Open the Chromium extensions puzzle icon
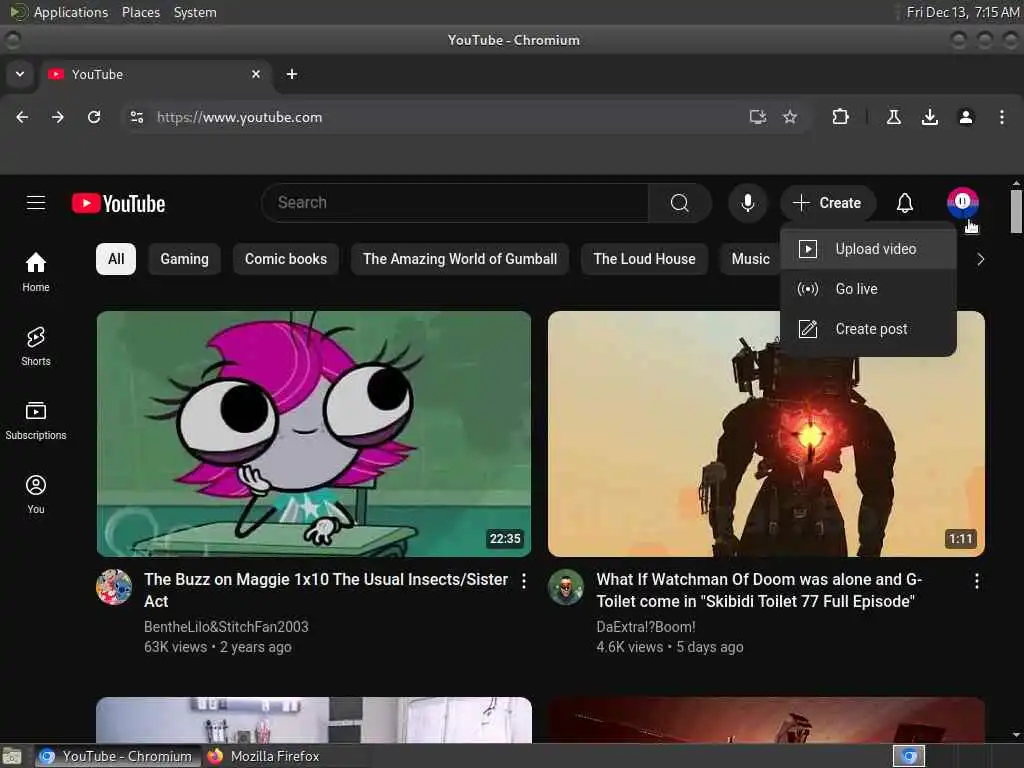The image size is (1024, 768). pyautogui.click(x=840, y=117)
